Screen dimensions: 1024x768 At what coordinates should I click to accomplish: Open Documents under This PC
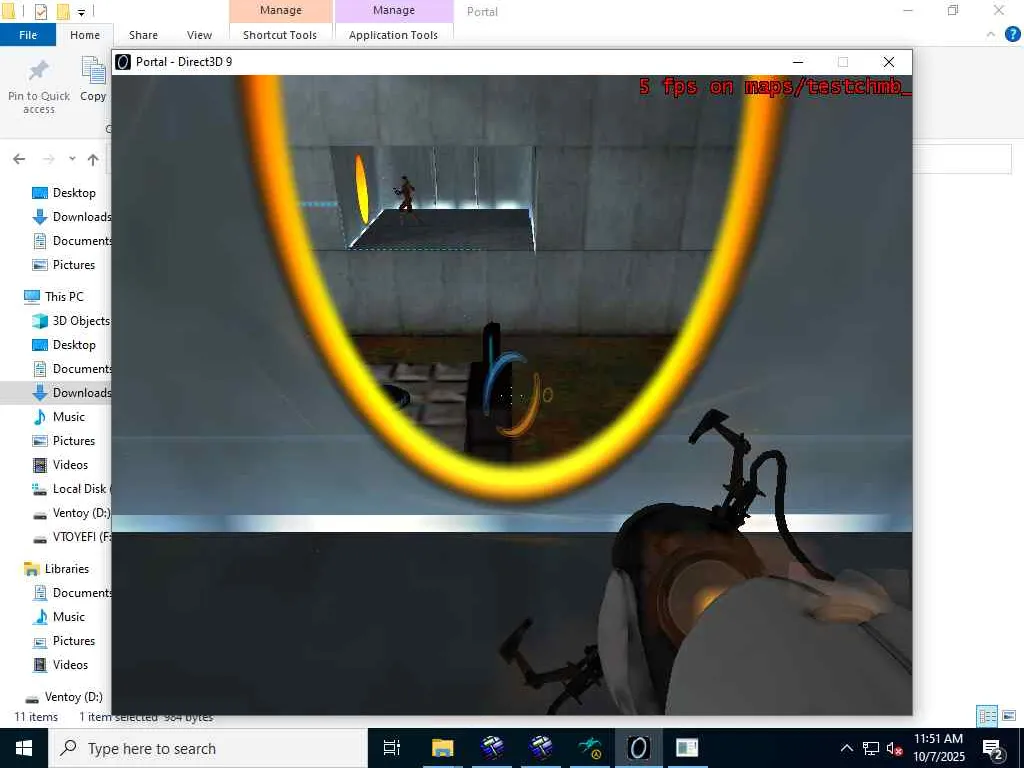tap(81, 369)
